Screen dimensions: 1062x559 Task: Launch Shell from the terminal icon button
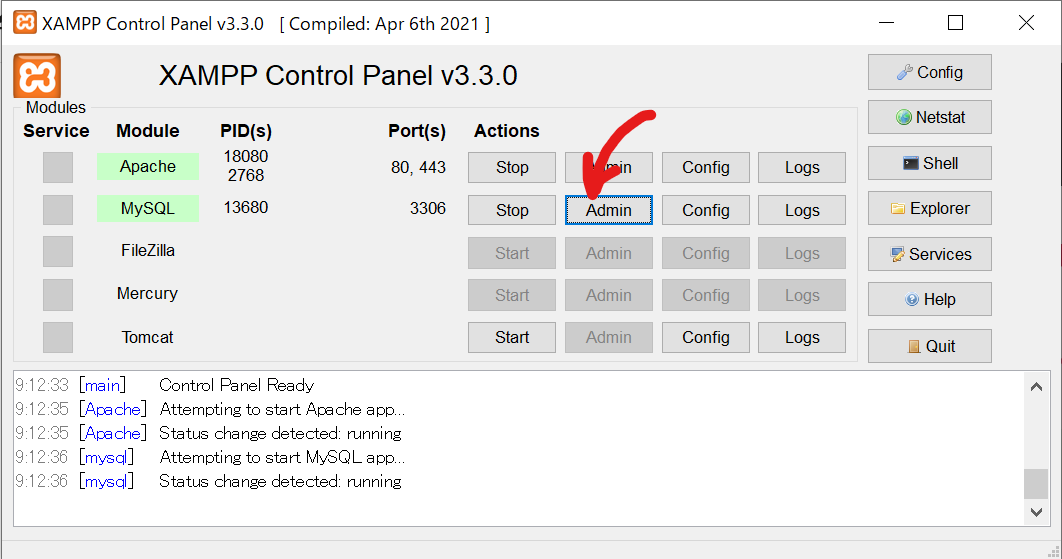coord(929,163)
